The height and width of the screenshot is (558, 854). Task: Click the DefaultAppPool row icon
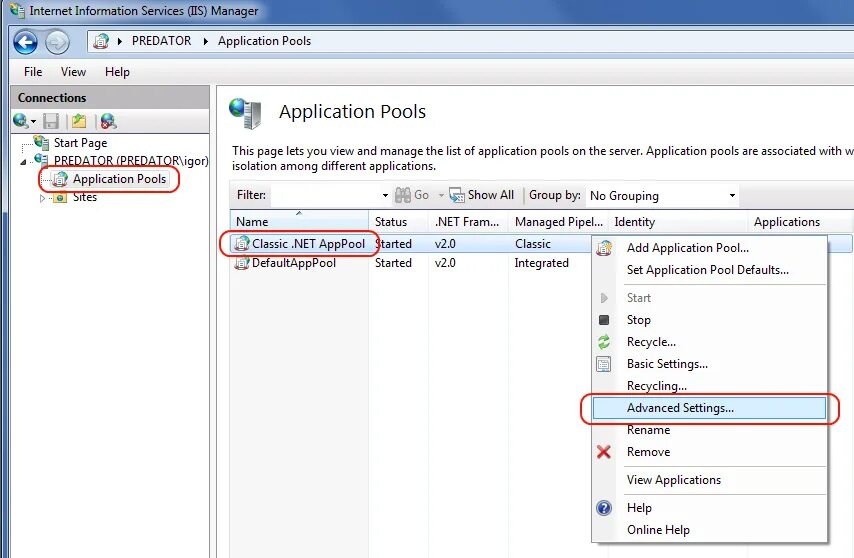(242, 263)
